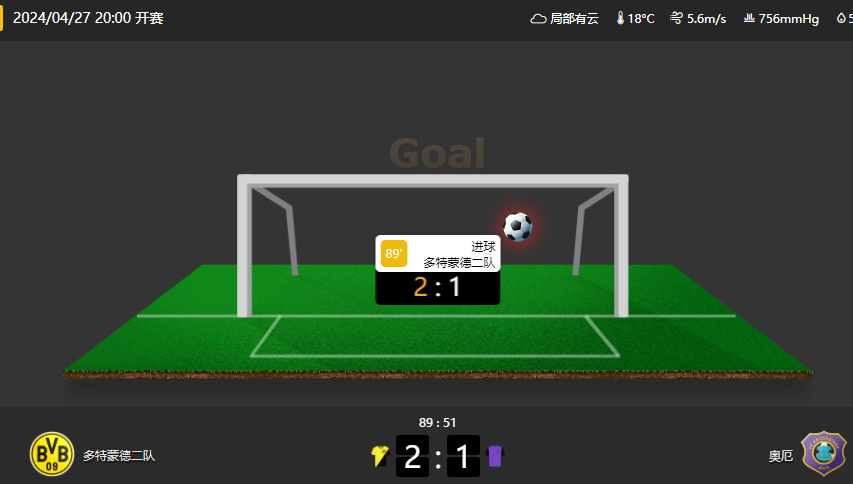
Task: Click the humidity droplet icon
Action: pyautogui.click(x=841, y=18)
